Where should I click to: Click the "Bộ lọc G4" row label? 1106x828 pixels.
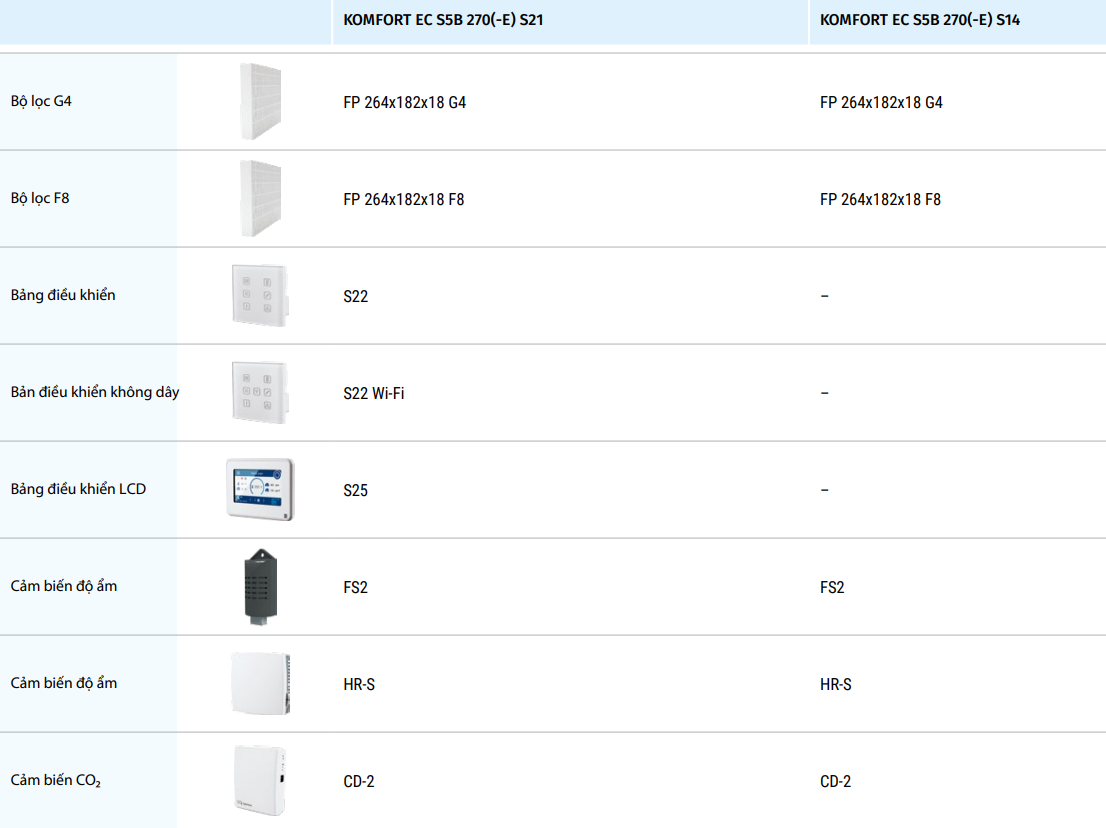point(41,102)
